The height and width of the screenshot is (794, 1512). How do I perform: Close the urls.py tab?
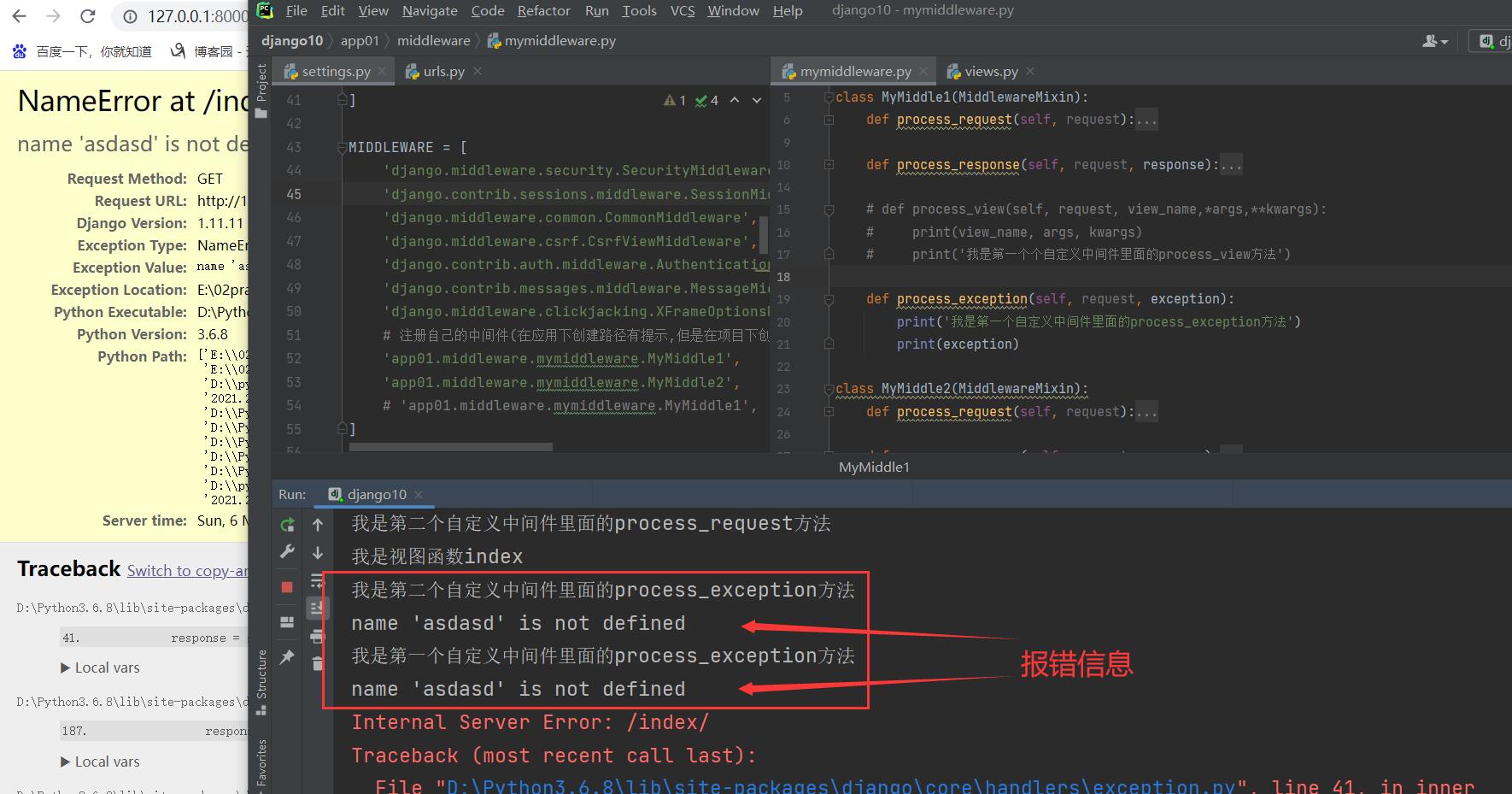coord(478,71)
